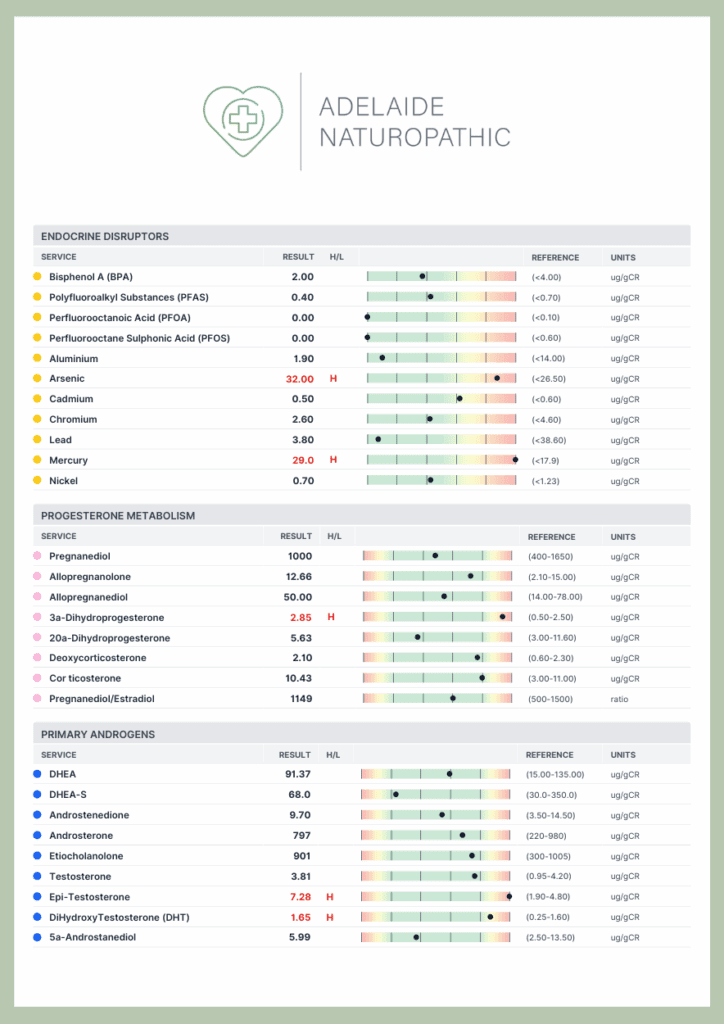724x1024 pixels.
Task: Click the DiHydroxyTestosterone 1.65 result value
Action: pos(300,917)
